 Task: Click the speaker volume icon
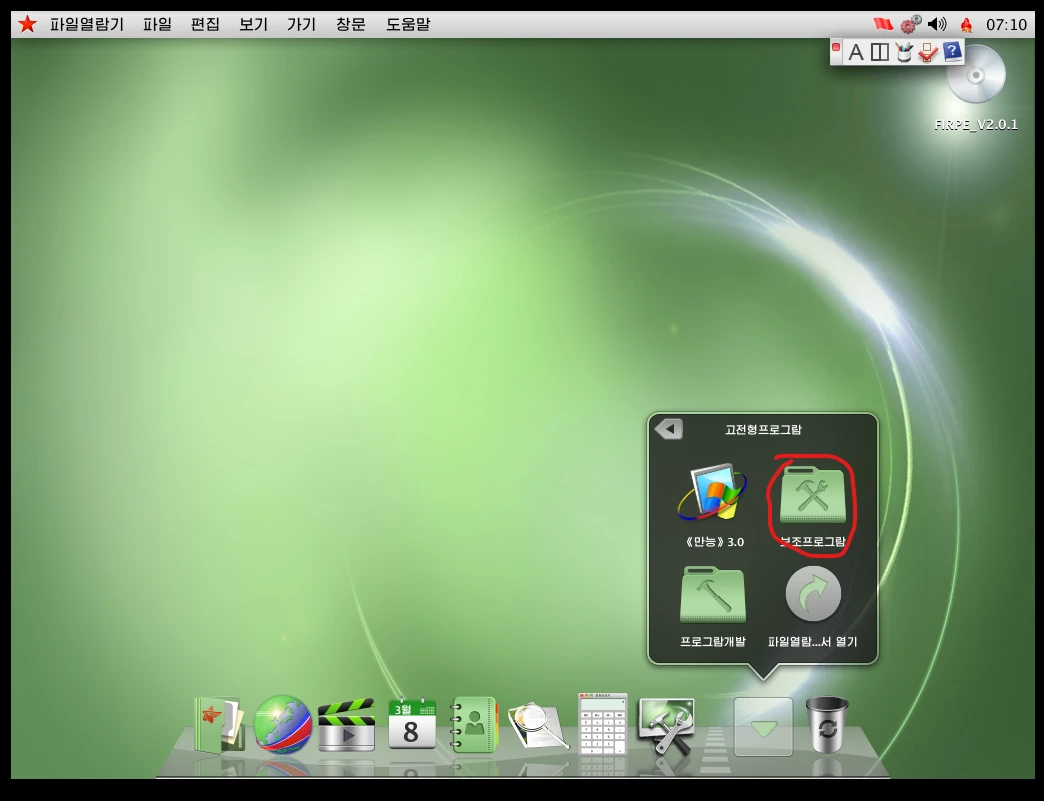pyautogui.click(x=937, y=24)
